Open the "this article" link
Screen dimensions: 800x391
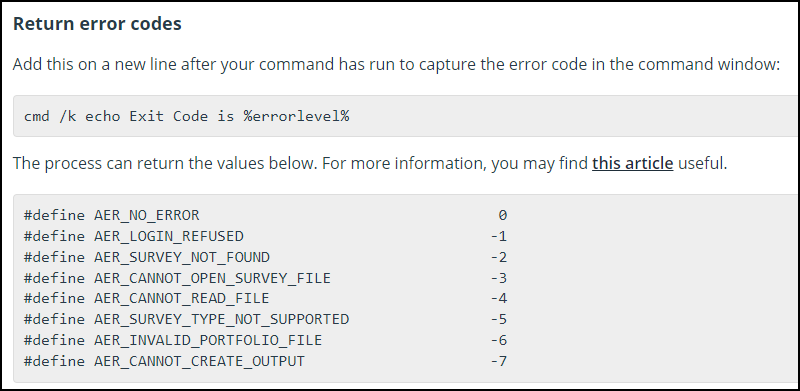632,164
